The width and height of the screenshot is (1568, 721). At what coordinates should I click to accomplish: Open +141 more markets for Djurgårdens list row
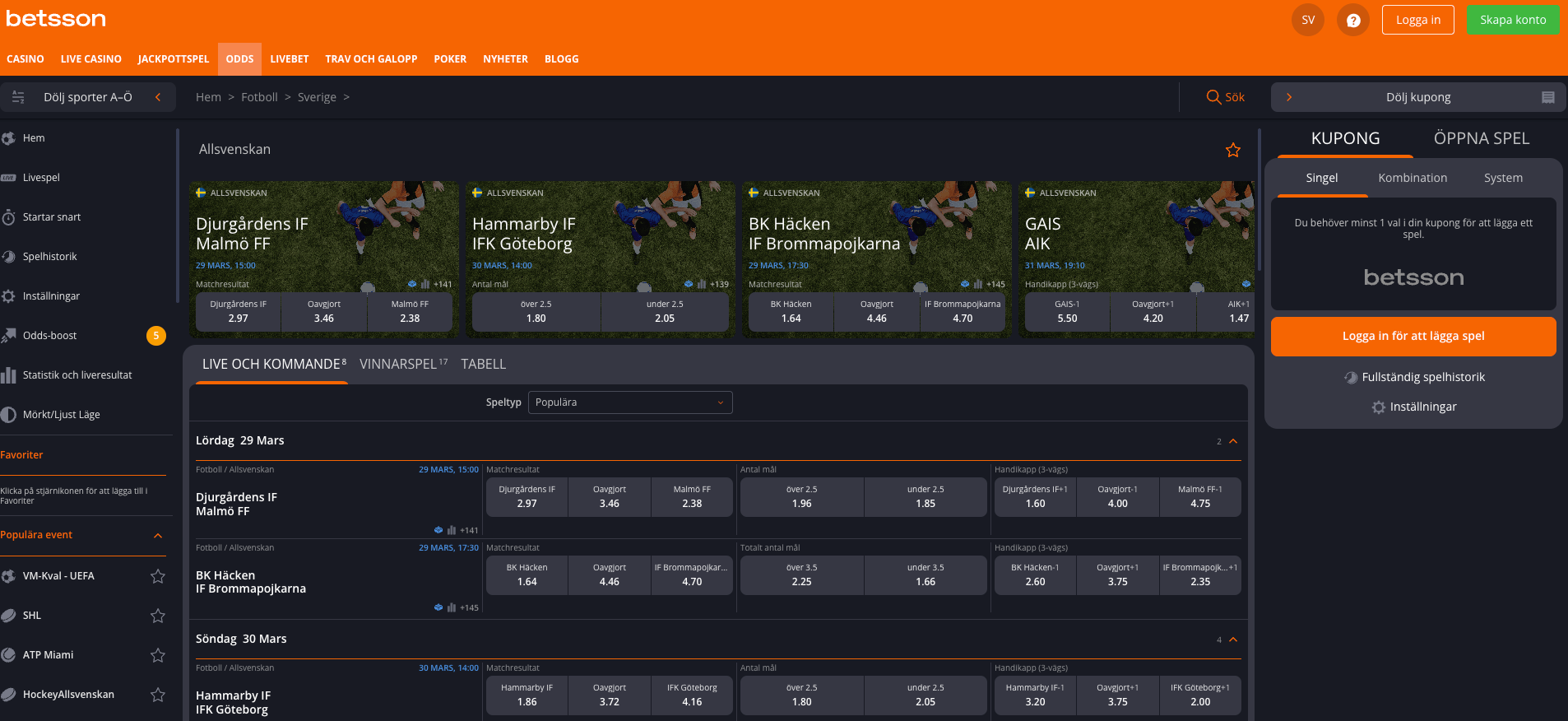pos(469,530)
